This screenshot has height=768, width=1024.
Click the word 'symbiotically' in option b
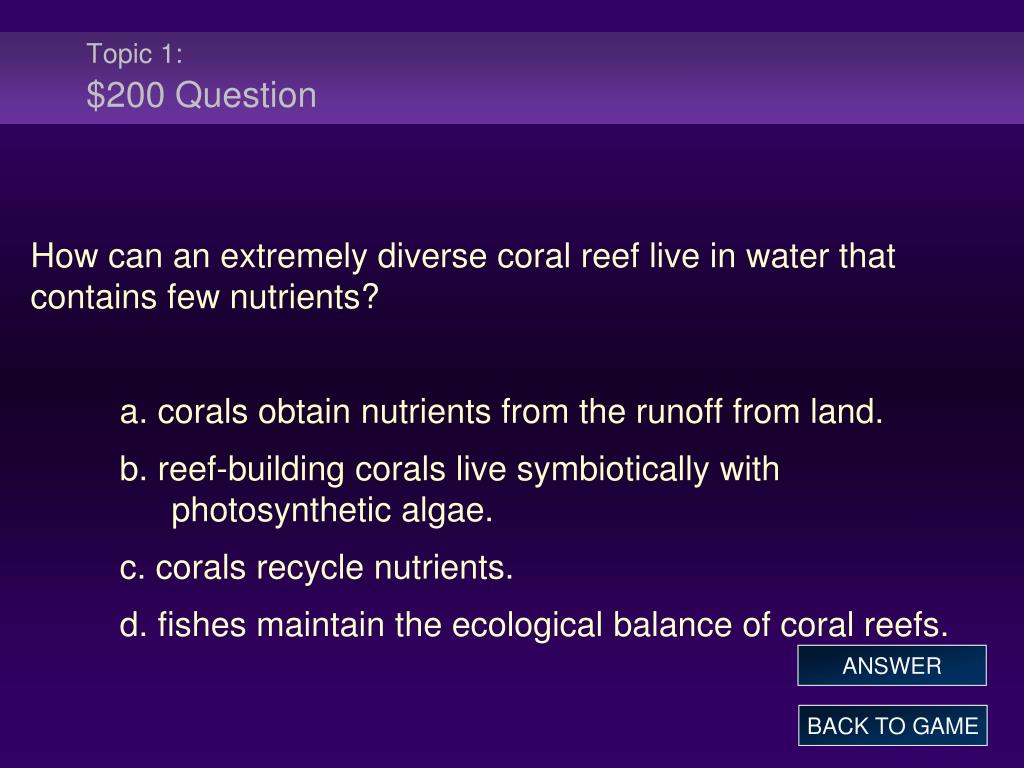[612, 471]
